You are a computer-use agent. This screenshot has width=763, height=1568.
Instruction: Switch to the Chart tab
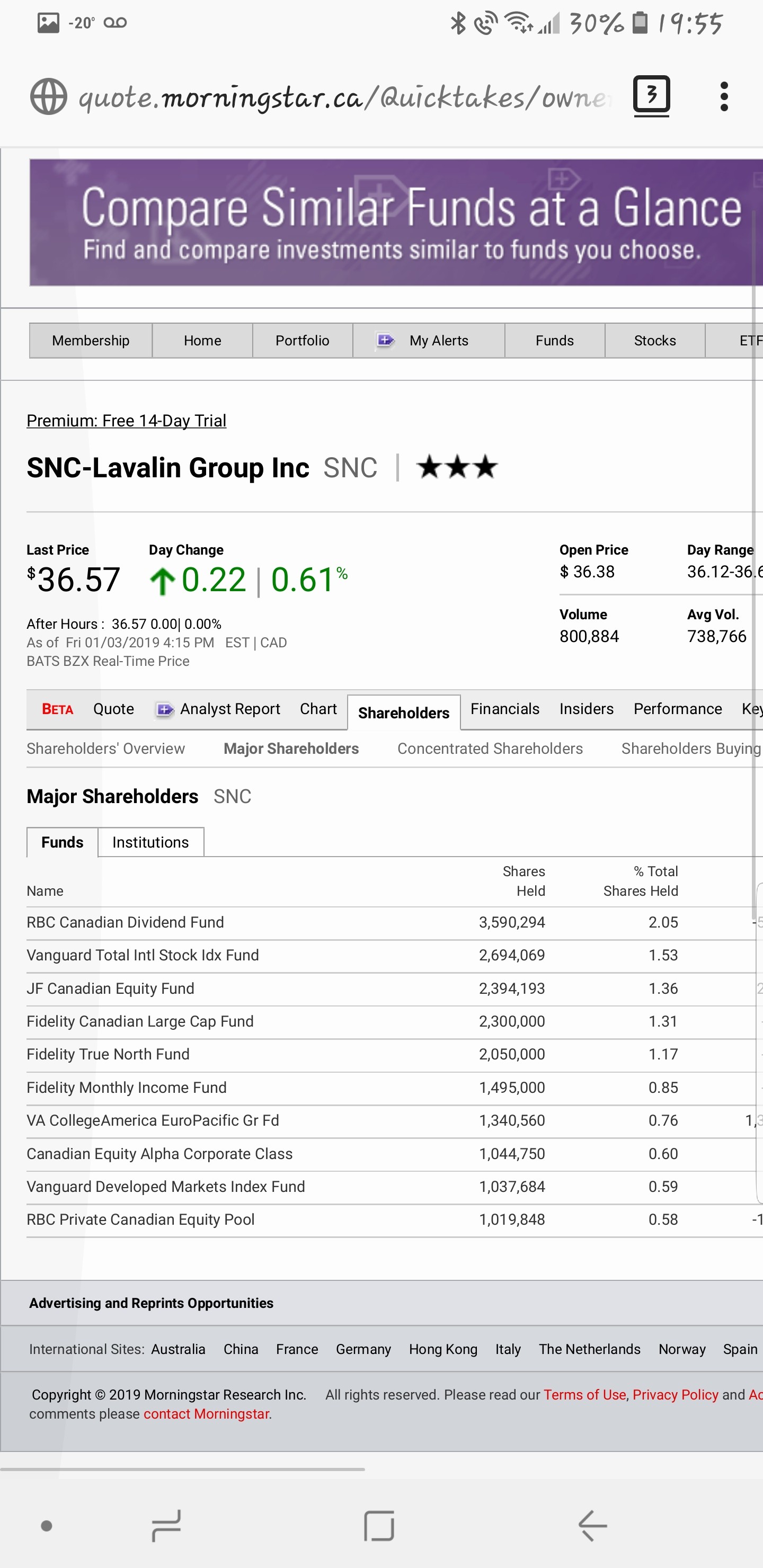318,709
